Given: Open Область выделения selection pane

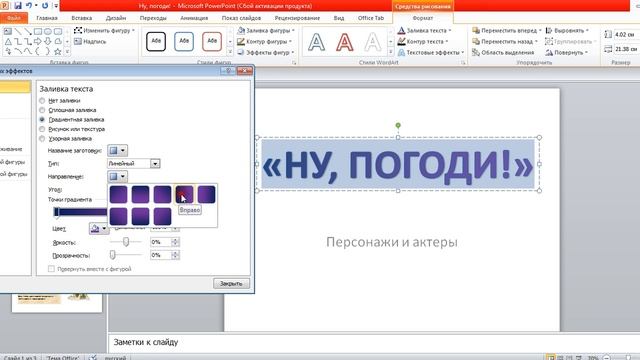Looking at the screenshot, I should point(503,53).
